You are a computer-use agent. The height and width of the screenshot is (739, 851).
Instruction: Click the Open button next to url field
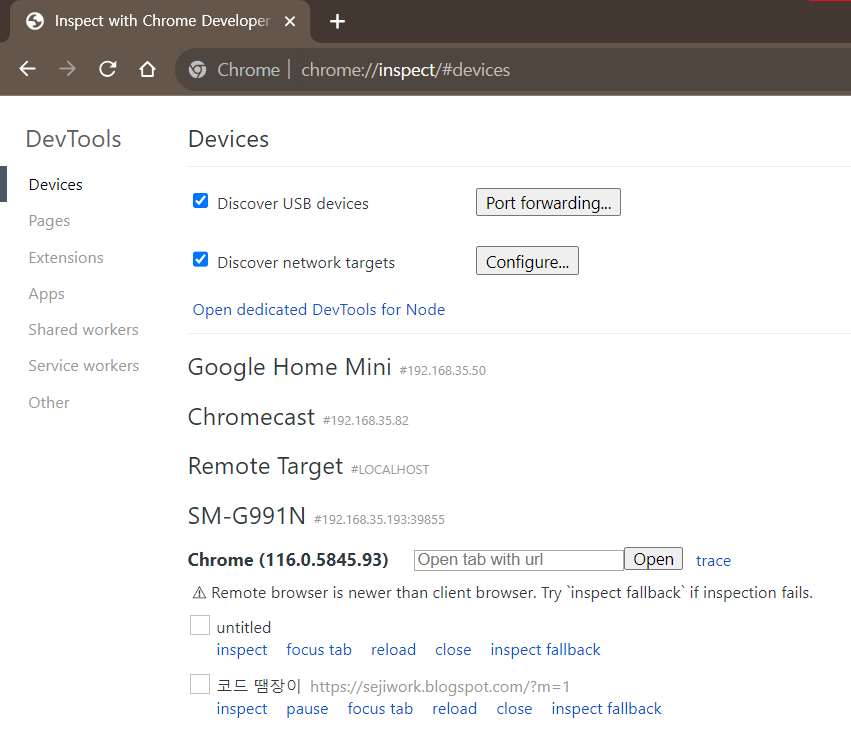pos(653,559)
